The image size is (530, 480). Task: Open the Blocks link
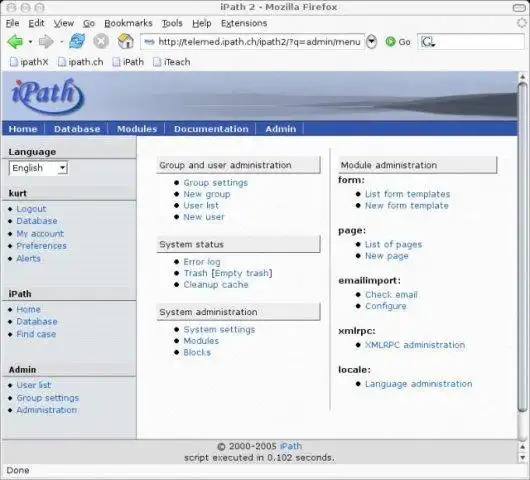coord(197,352)
